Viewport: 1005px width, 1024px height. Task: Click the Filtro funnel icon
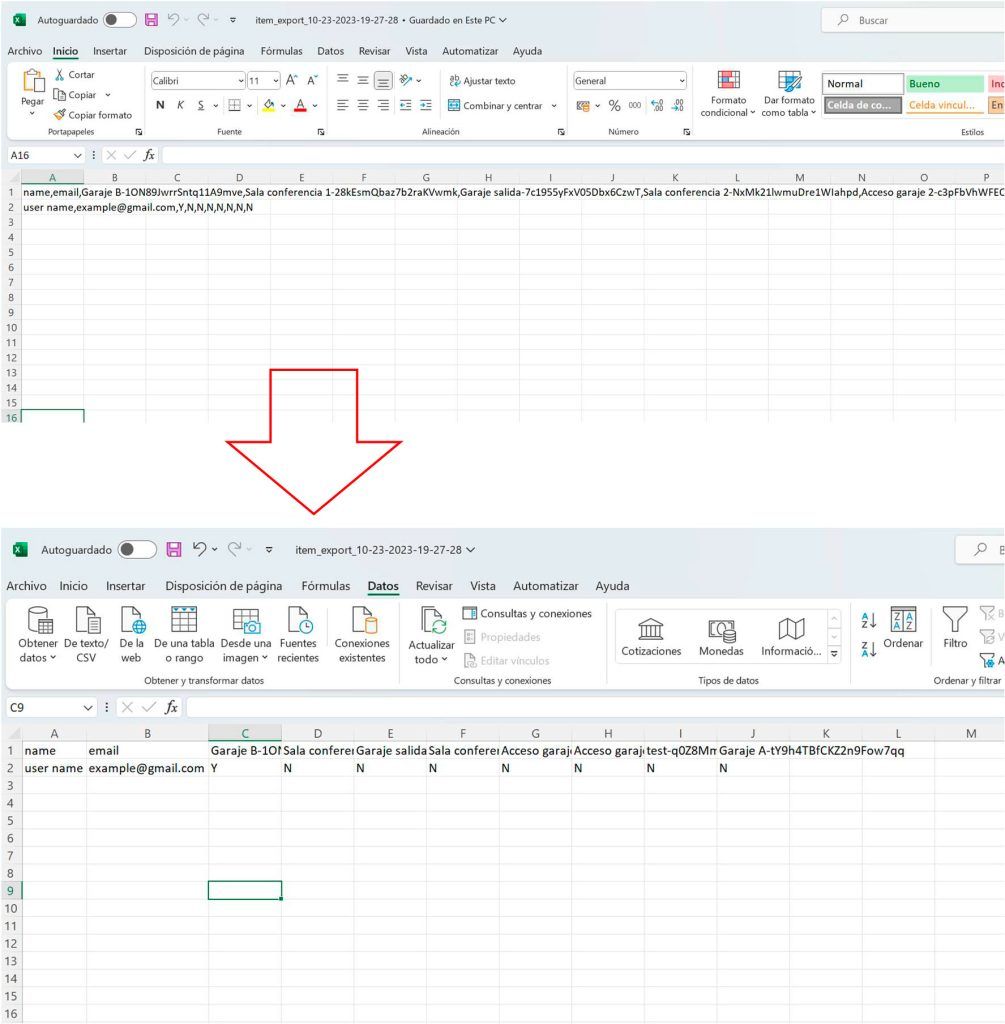coord(955,628)
